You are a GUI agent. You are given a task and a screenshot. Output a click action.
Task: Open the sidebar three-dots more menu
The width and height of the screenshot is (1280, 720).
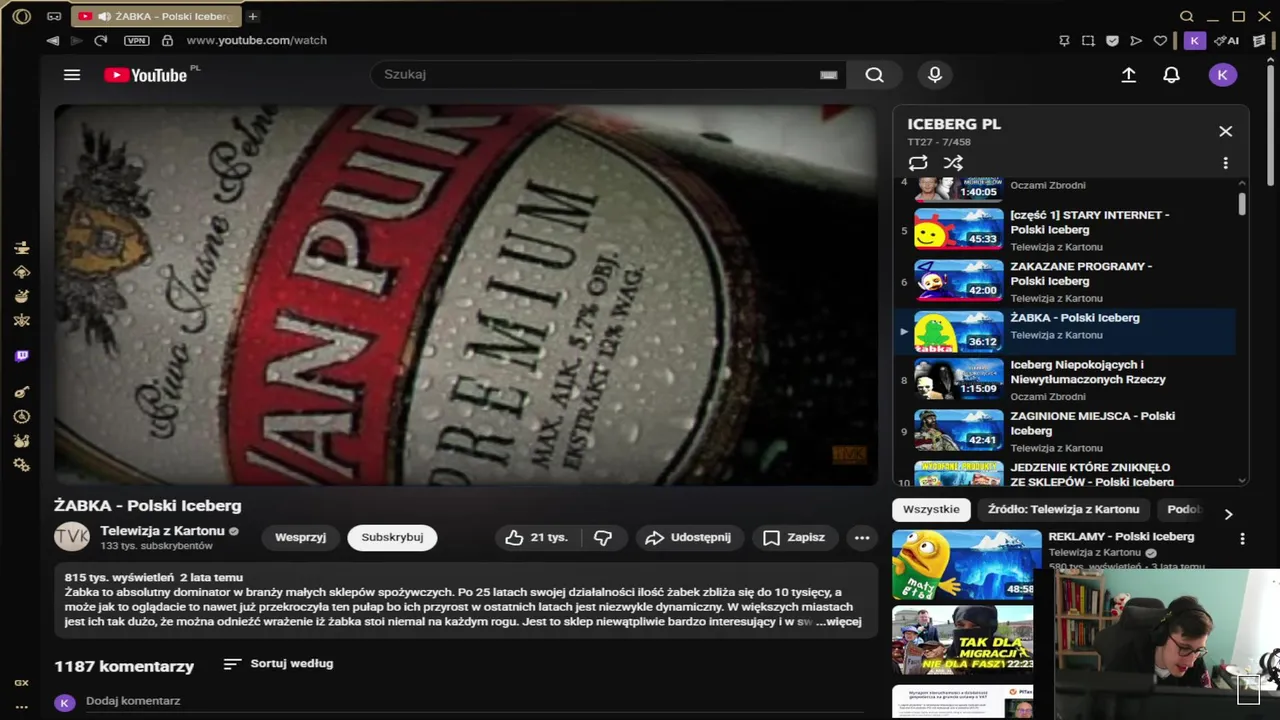pos(21,706)
